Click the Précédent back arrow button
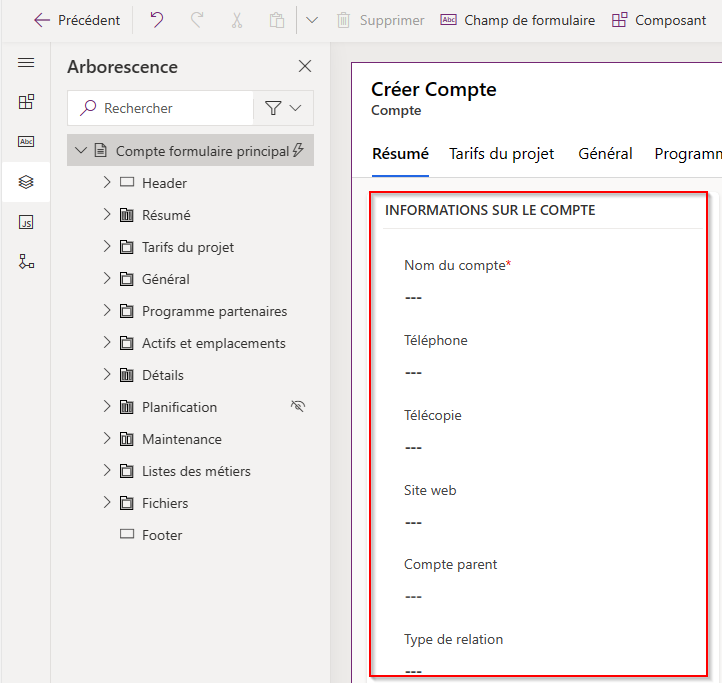Viewport: 722px width, 683px height. (76, 20)
